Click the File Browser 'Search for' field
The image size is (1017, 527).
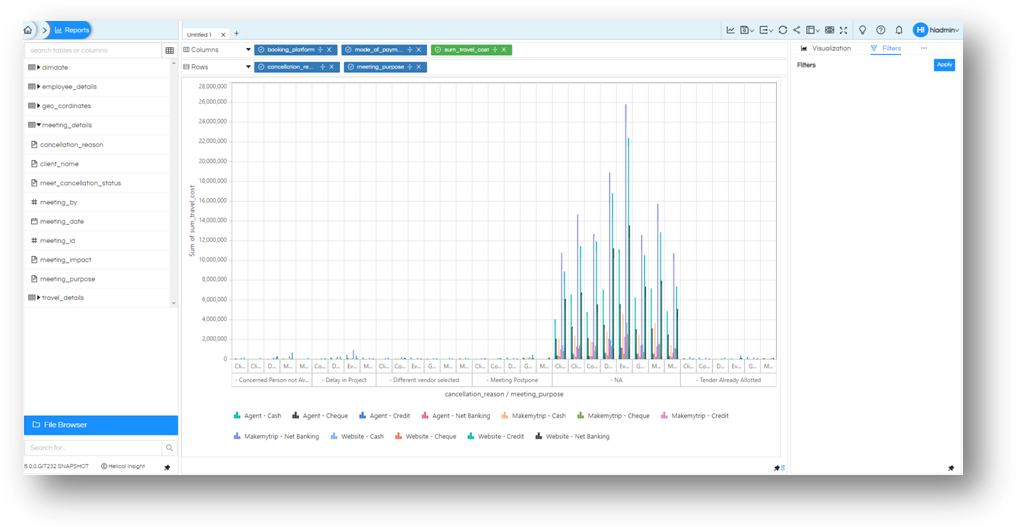pyautogui.click(x=93, y=447)
